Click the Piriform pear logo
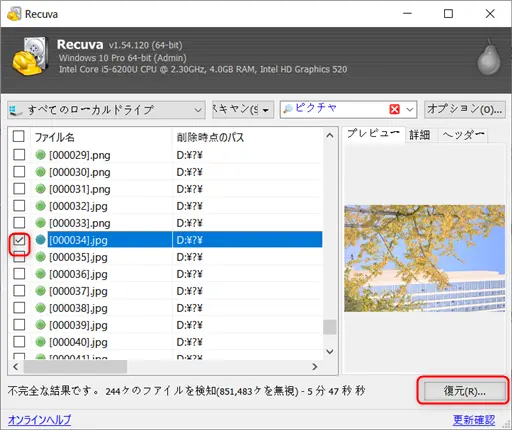The height and width of the screenshot is (430, 512). pos(489,57)
